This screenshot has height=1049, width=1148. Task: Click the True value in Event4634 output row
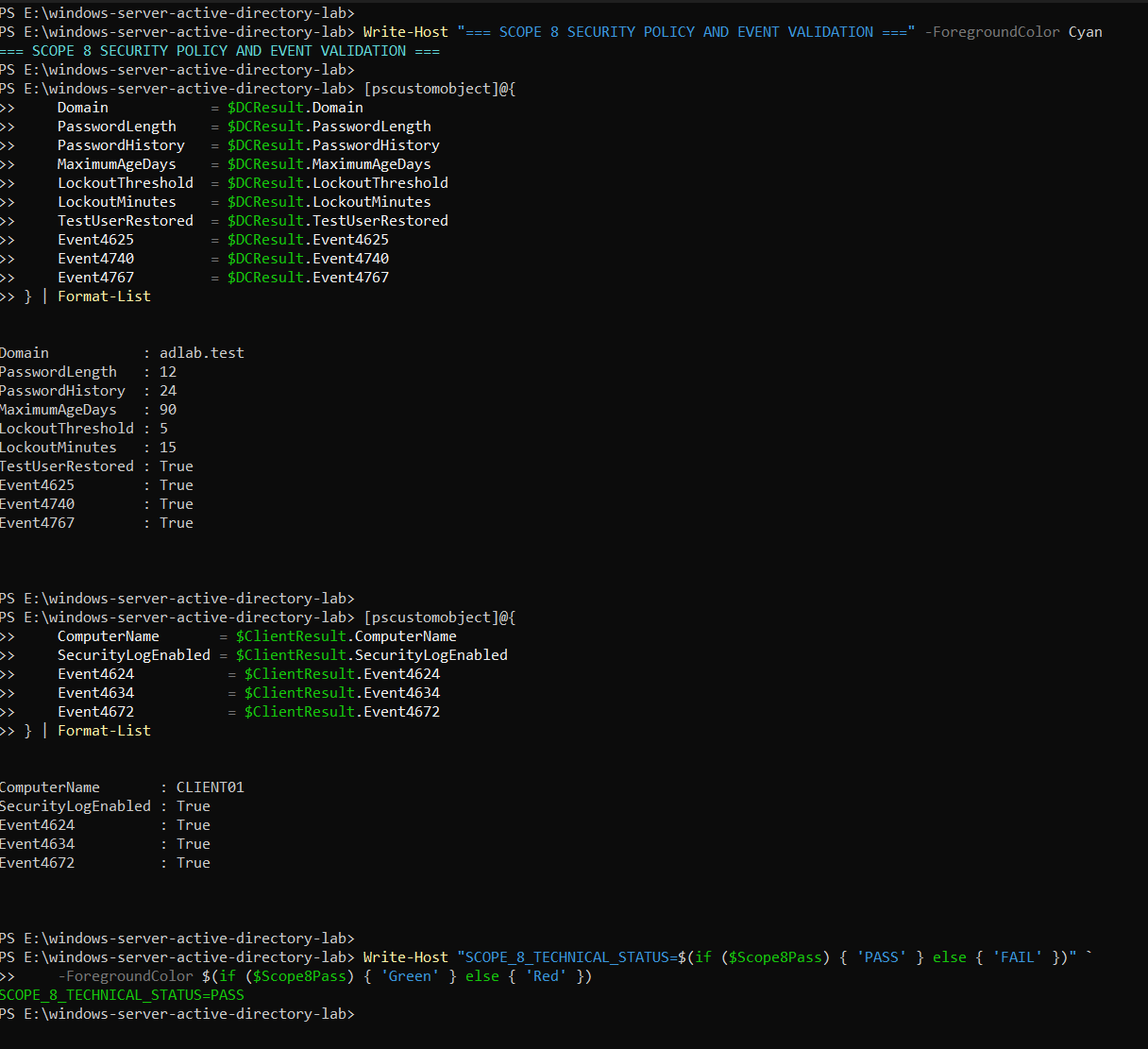coord(194,844)
